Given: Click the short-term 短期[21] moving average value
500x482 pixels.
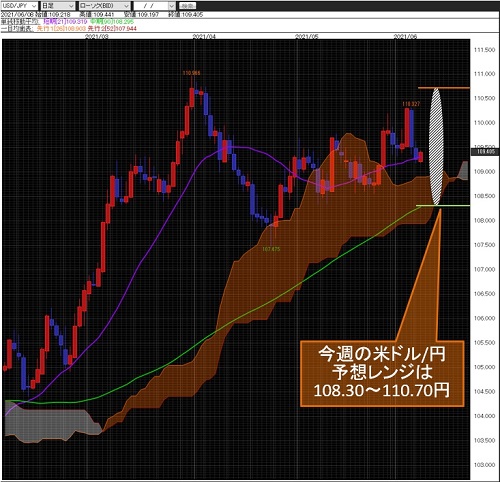Looking at the screenshot, I should 65,22.
